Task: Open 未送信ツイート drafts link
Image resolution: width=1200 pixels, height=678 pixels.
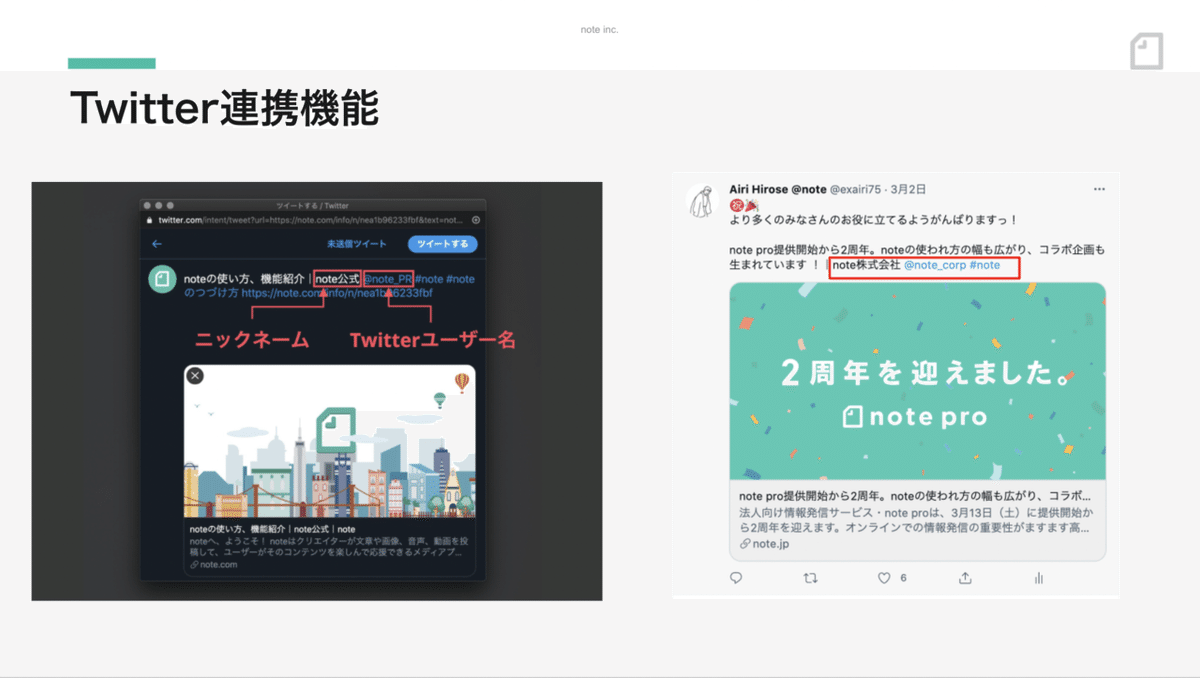Action: (x=355, y=244)
